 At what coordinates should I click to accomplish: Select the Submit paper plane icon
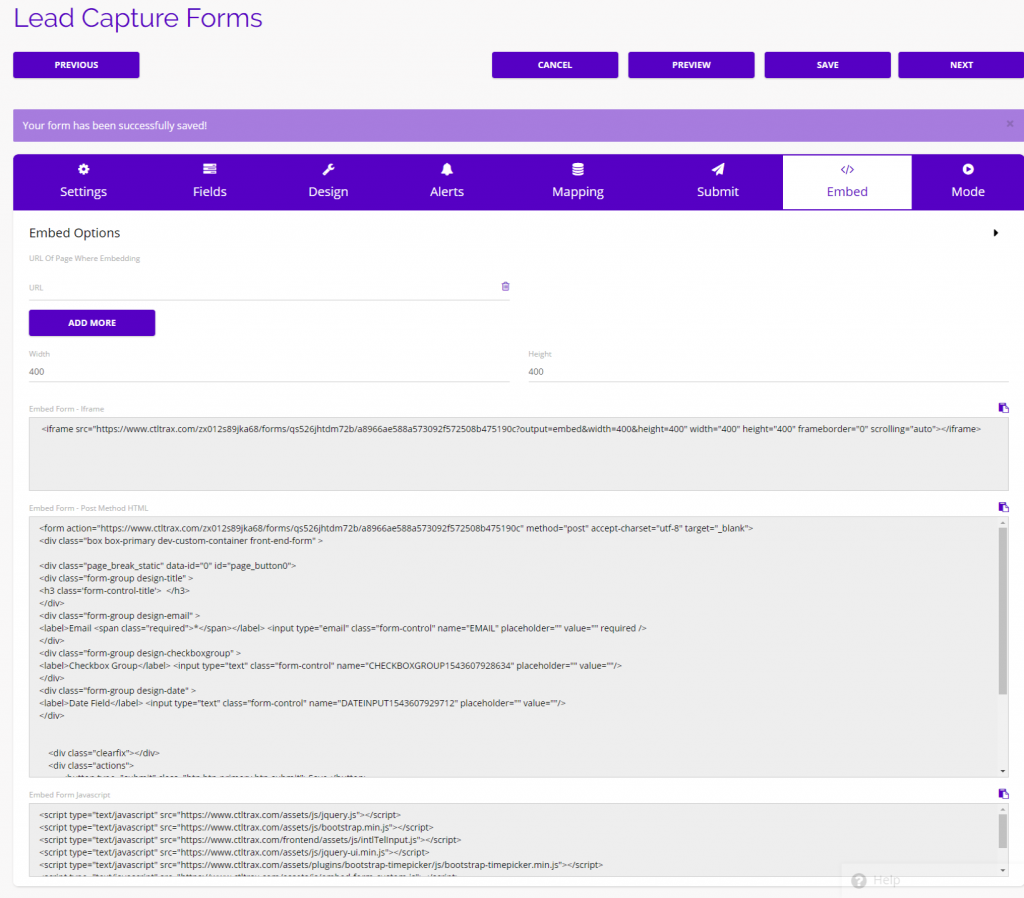pyautogui.click(x=717, y=169)
